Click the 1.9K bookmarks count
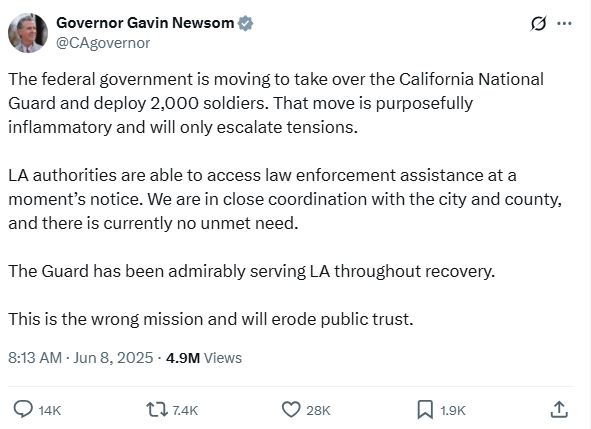This screenshot has height=429, width=591. pyautogui.click(x=453, y=410)
